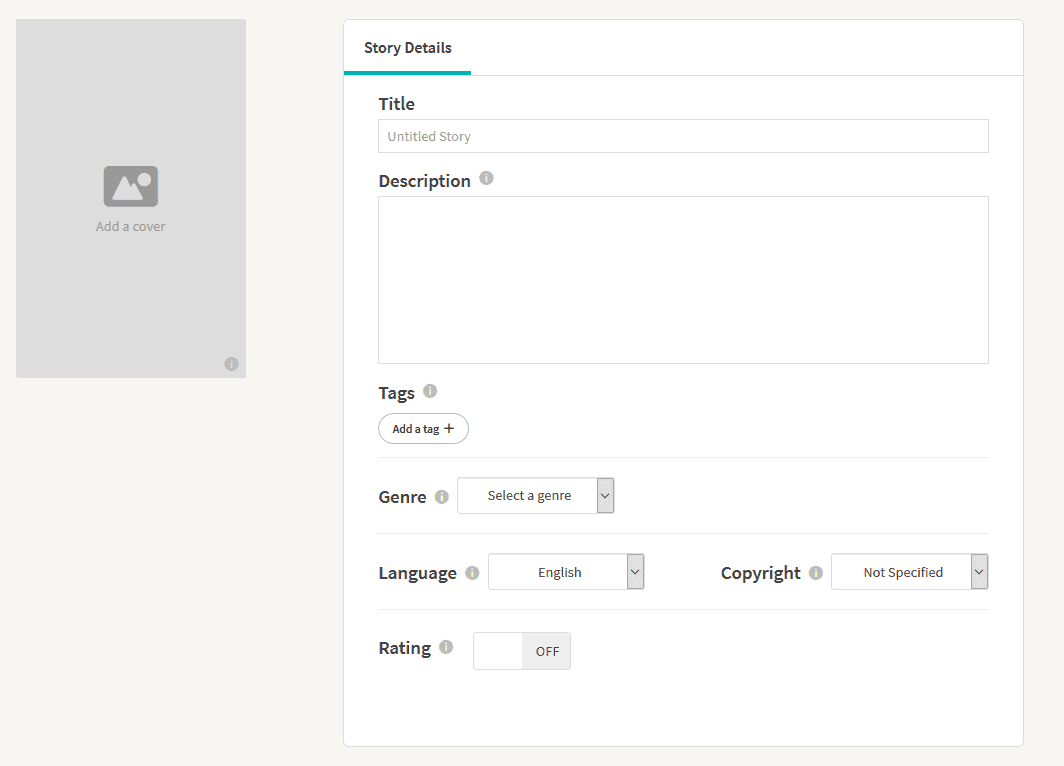This screenshot has width=1064, height=766.
Task: Click inside the Description text area
Action: pos(683,280)
